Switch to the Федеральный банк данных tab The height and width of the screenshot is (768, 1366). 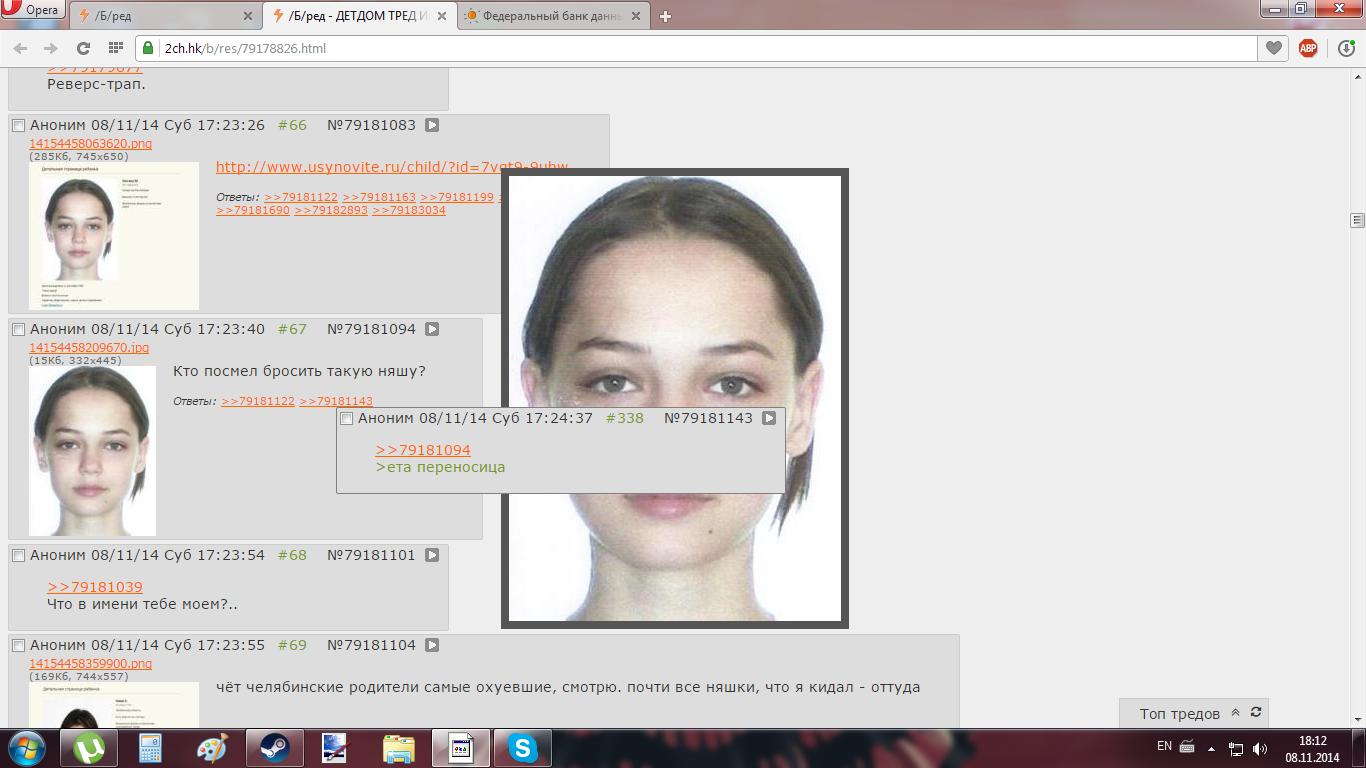(x=551, y=16)
